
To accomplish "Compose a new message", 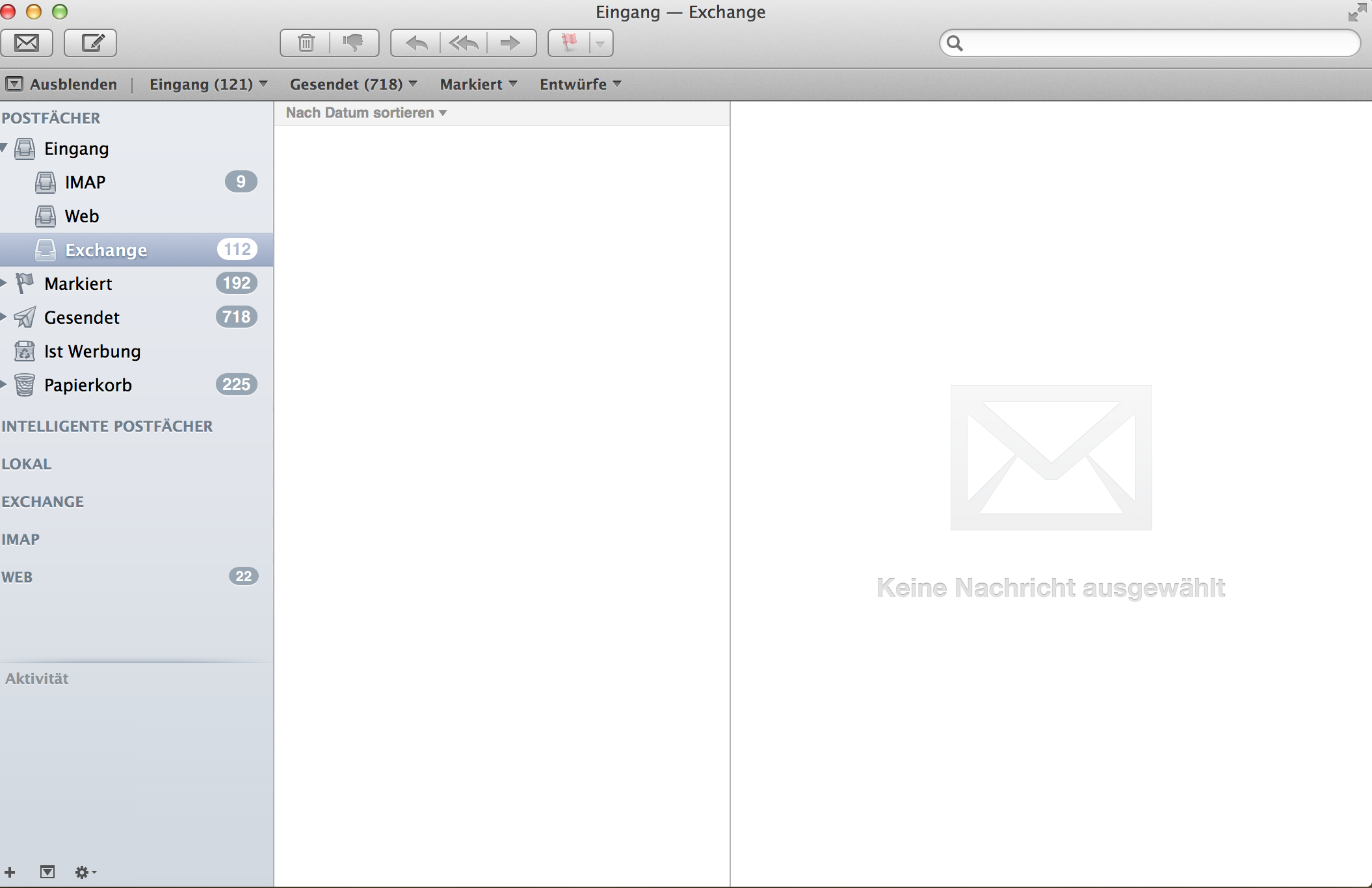I will click(x=90, y=43).
